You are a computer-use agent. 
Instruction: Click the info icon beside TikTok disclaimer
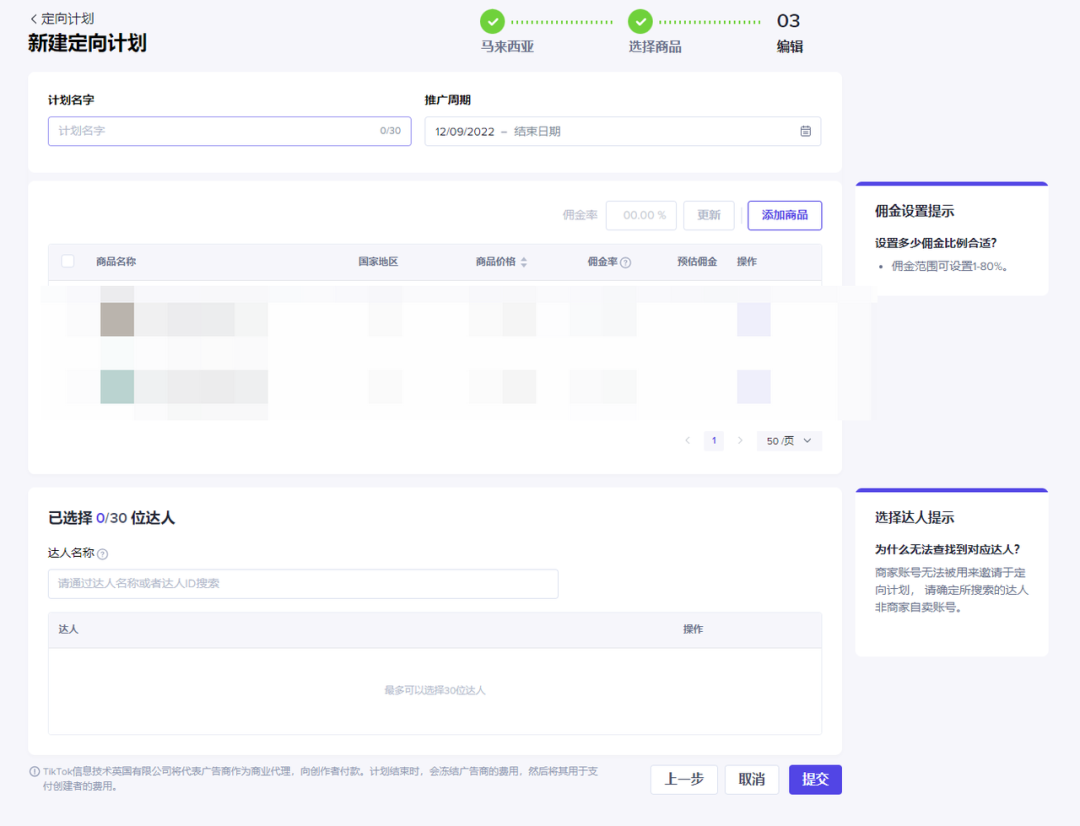point(34,771)
